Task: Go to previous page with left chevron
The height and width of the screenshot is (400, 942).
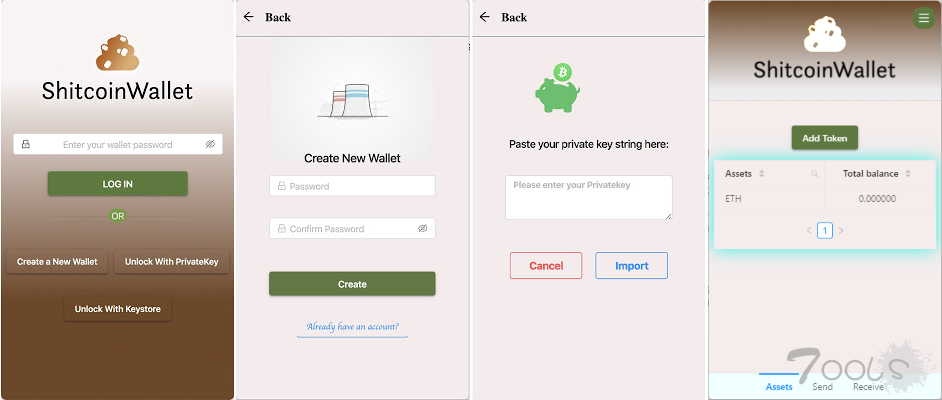Action: point(809,231)
